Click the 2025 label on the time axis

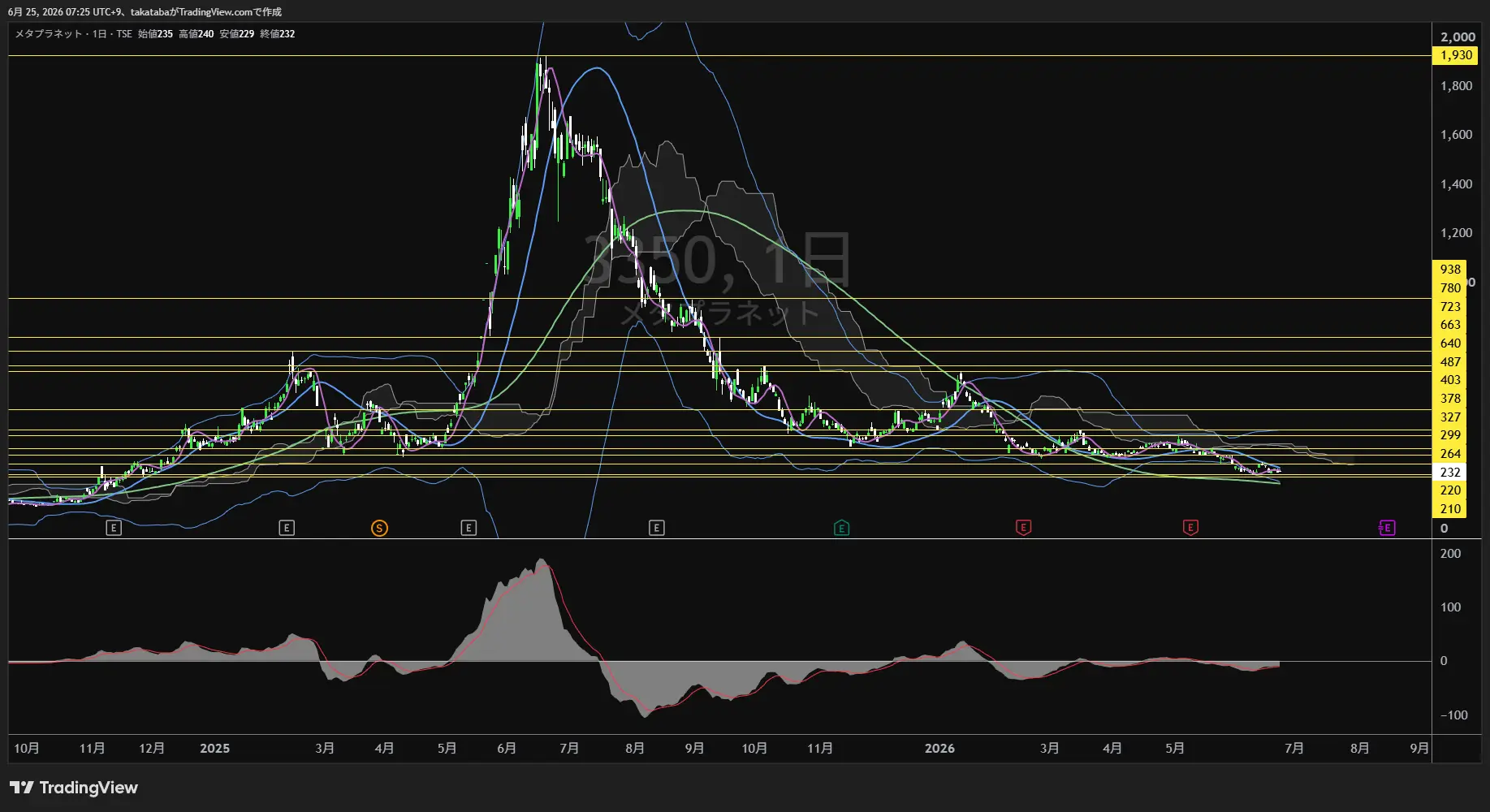pos(214,749)
